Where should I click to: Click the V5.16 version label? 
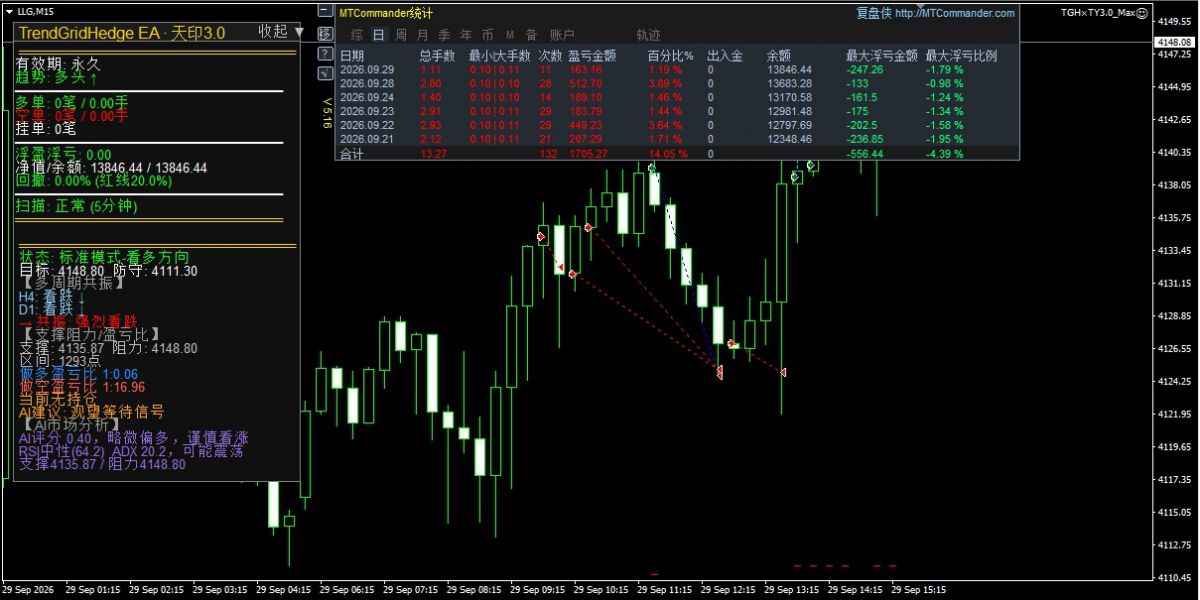coord(326,113)
